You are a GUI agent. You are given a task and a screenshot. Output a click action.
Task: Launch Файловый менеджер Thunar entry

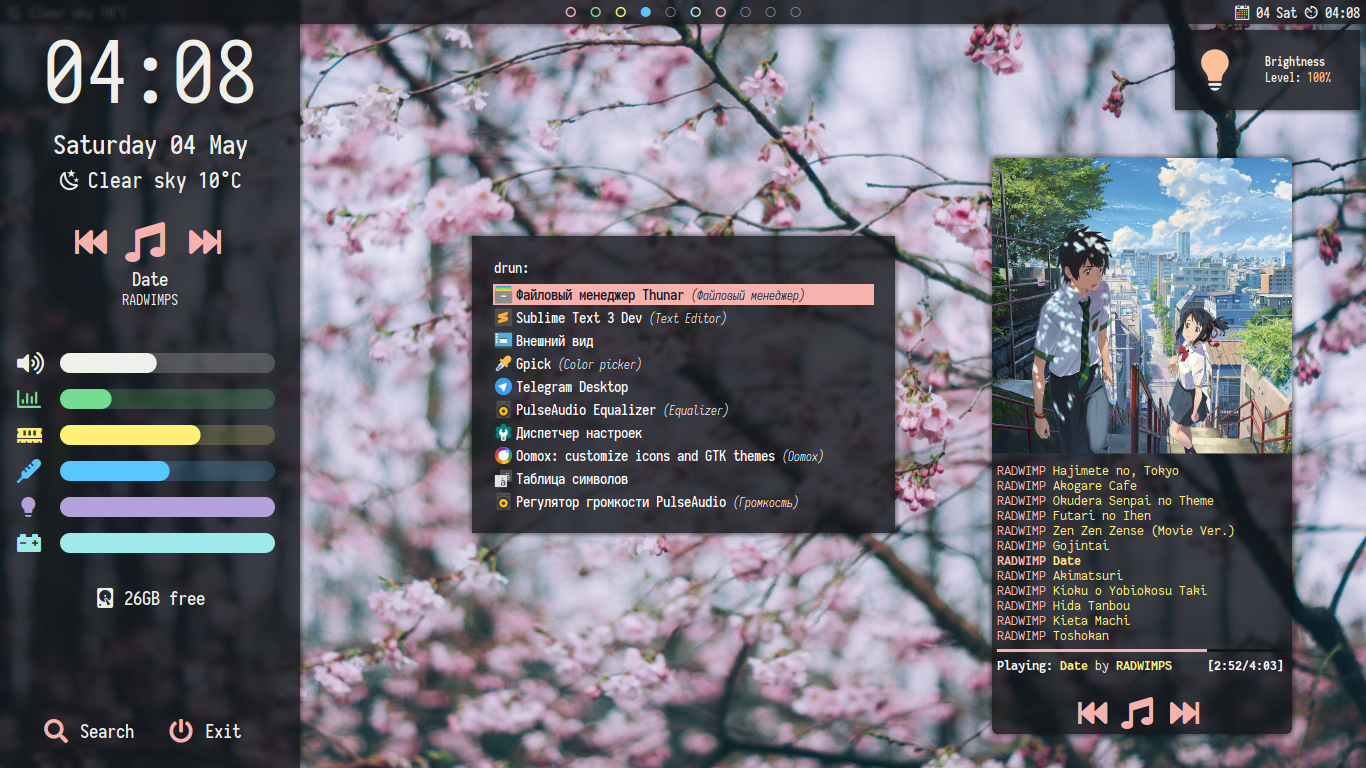(683, 295)
